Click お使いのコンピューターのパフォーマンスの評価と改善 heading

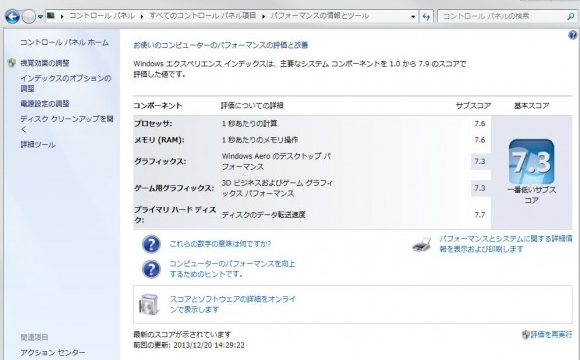tap(221, 45)
